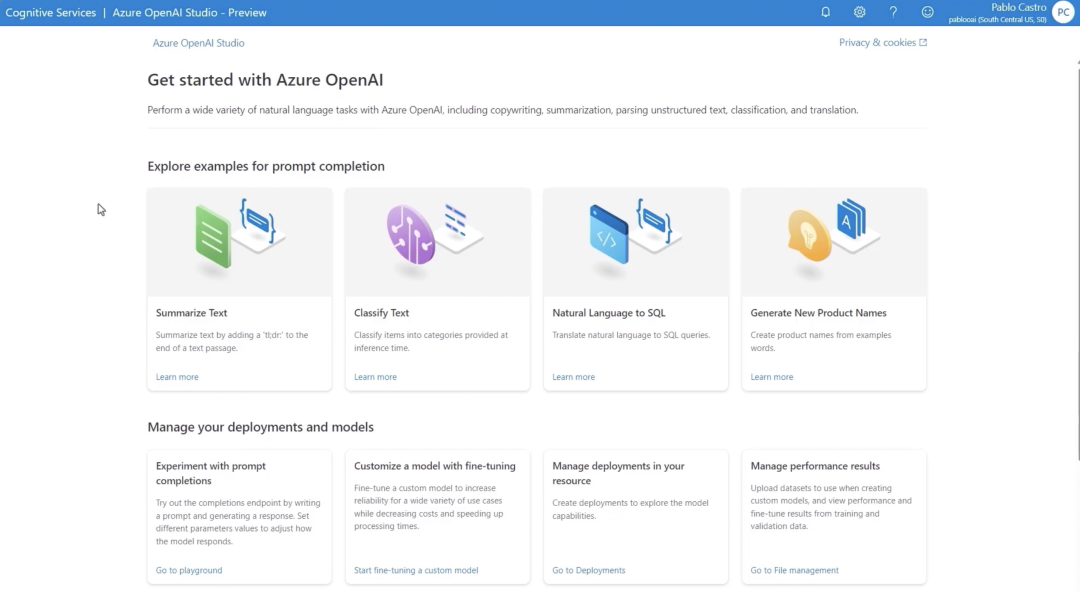
Task: Click Explore examples for prompt completion heading
Action: tap(266, 166)
